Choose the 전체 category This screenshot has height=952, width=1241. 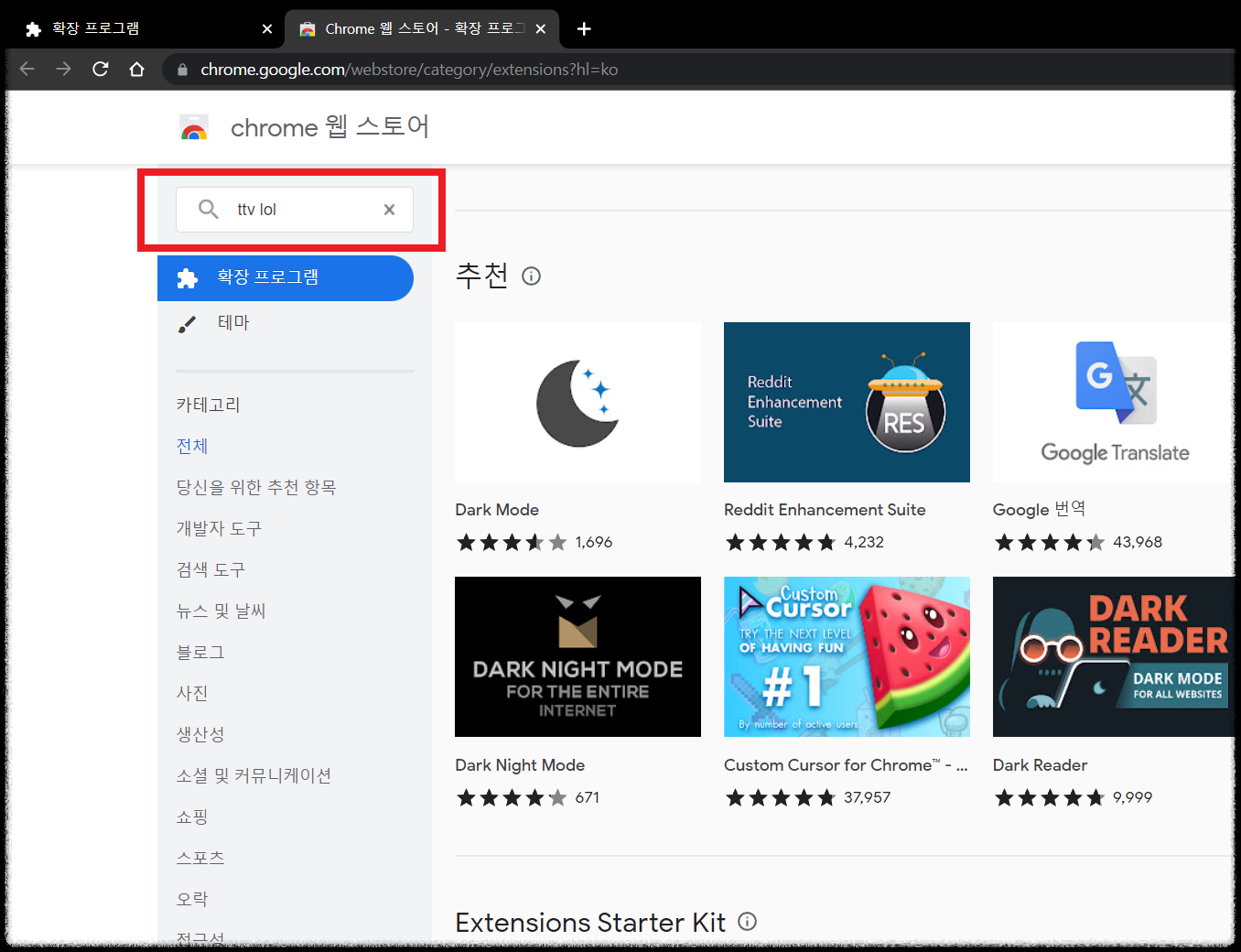[x=192, y=446]
